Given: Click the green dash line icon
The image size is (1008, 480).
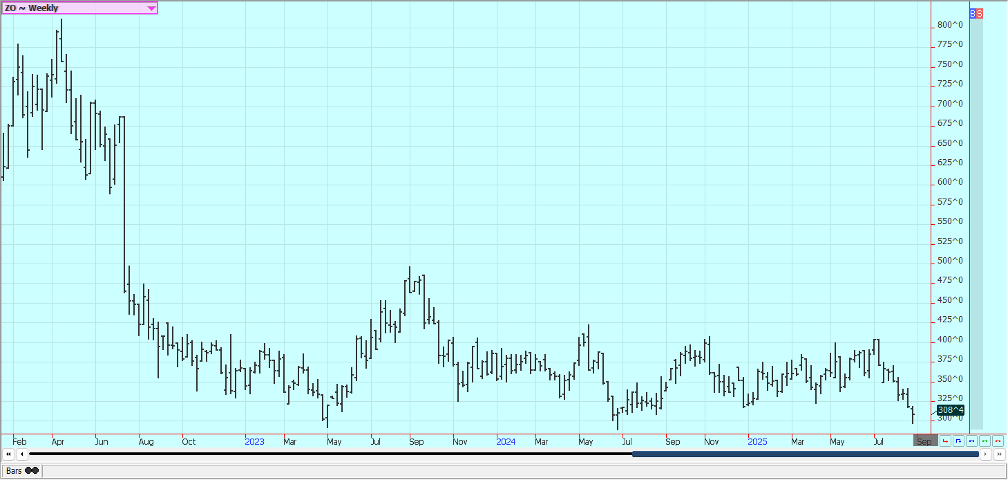Looking at the screenshot, I should coord(984,441).
